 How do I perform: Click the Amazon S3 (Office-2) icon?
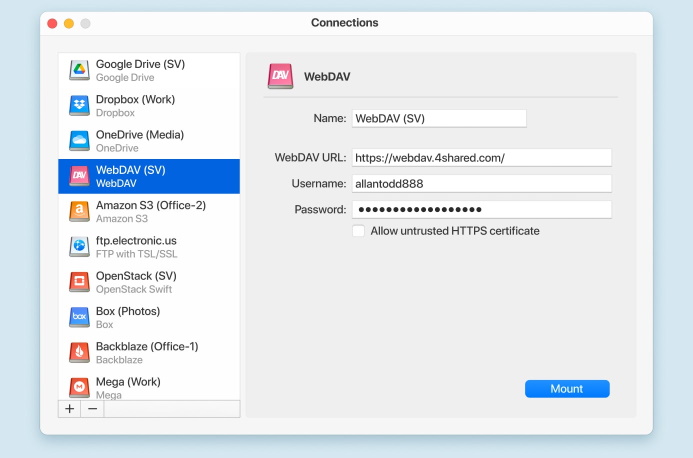click(79, 211)
